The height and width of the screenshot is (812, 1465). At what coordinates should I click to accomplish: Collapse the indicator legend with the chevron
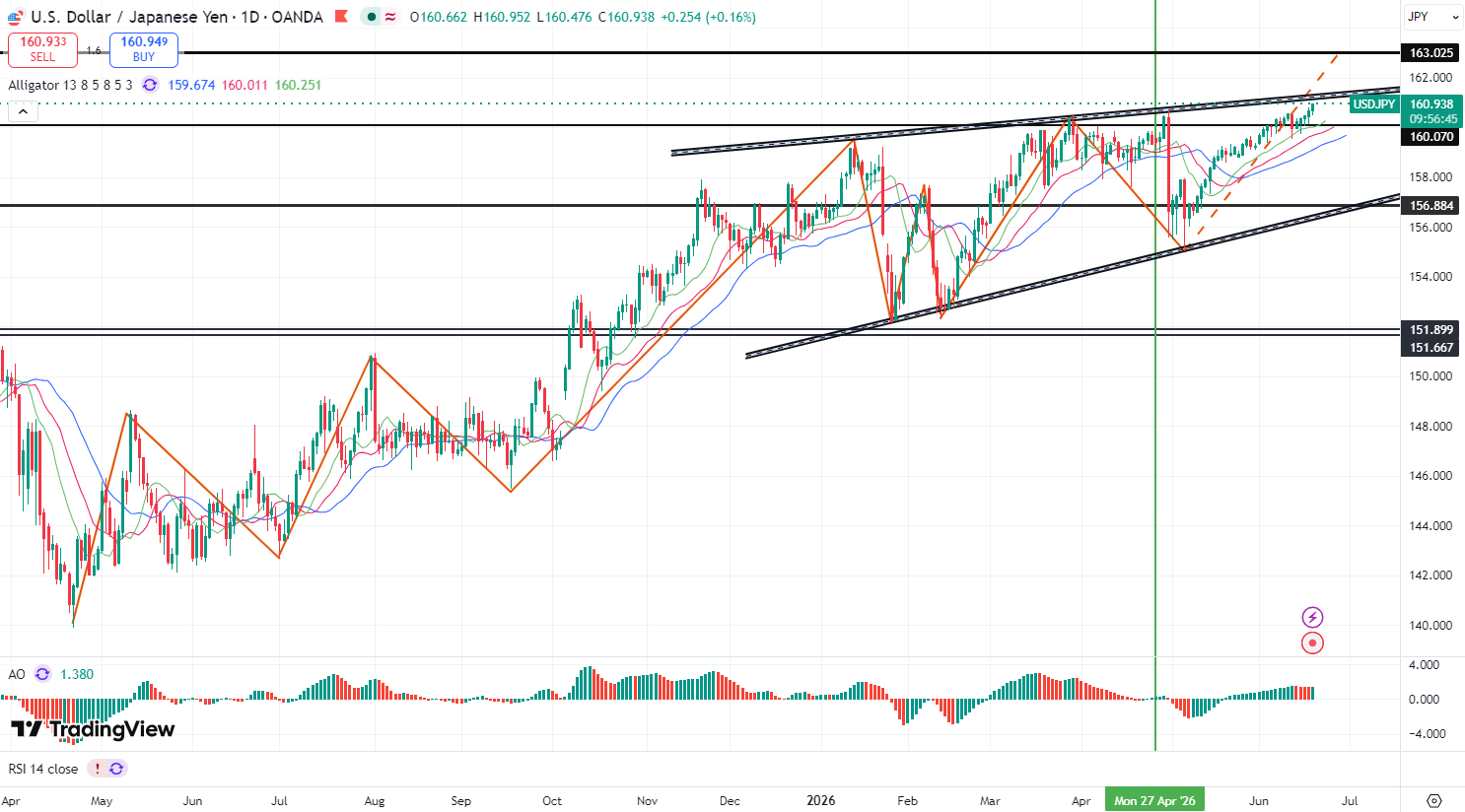(x=23, y=111)
